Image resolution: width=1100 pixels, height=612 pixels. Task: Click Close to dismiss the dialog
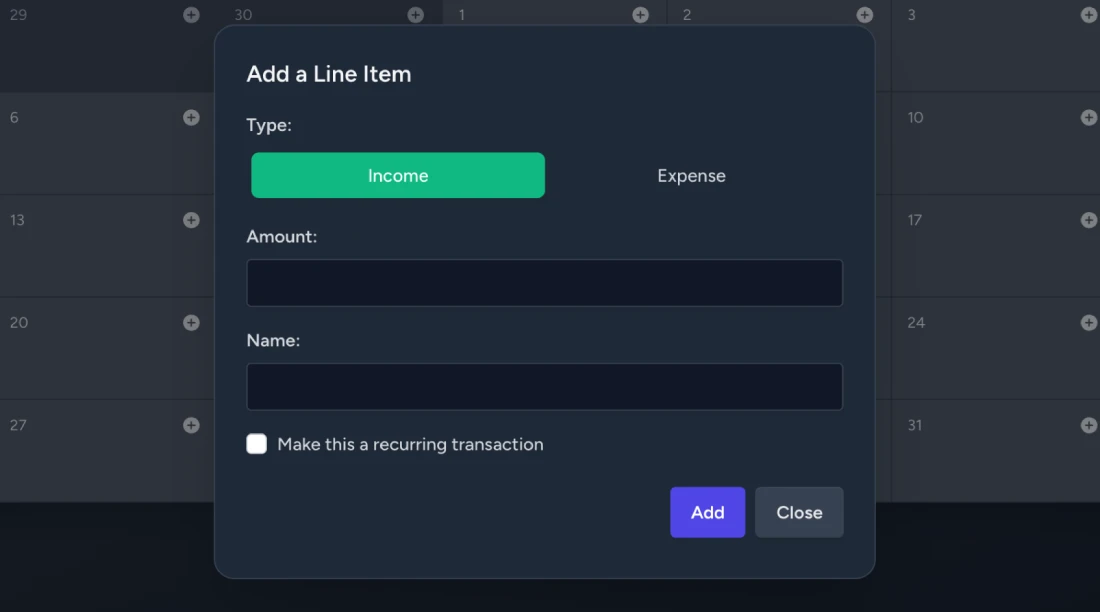798,512
